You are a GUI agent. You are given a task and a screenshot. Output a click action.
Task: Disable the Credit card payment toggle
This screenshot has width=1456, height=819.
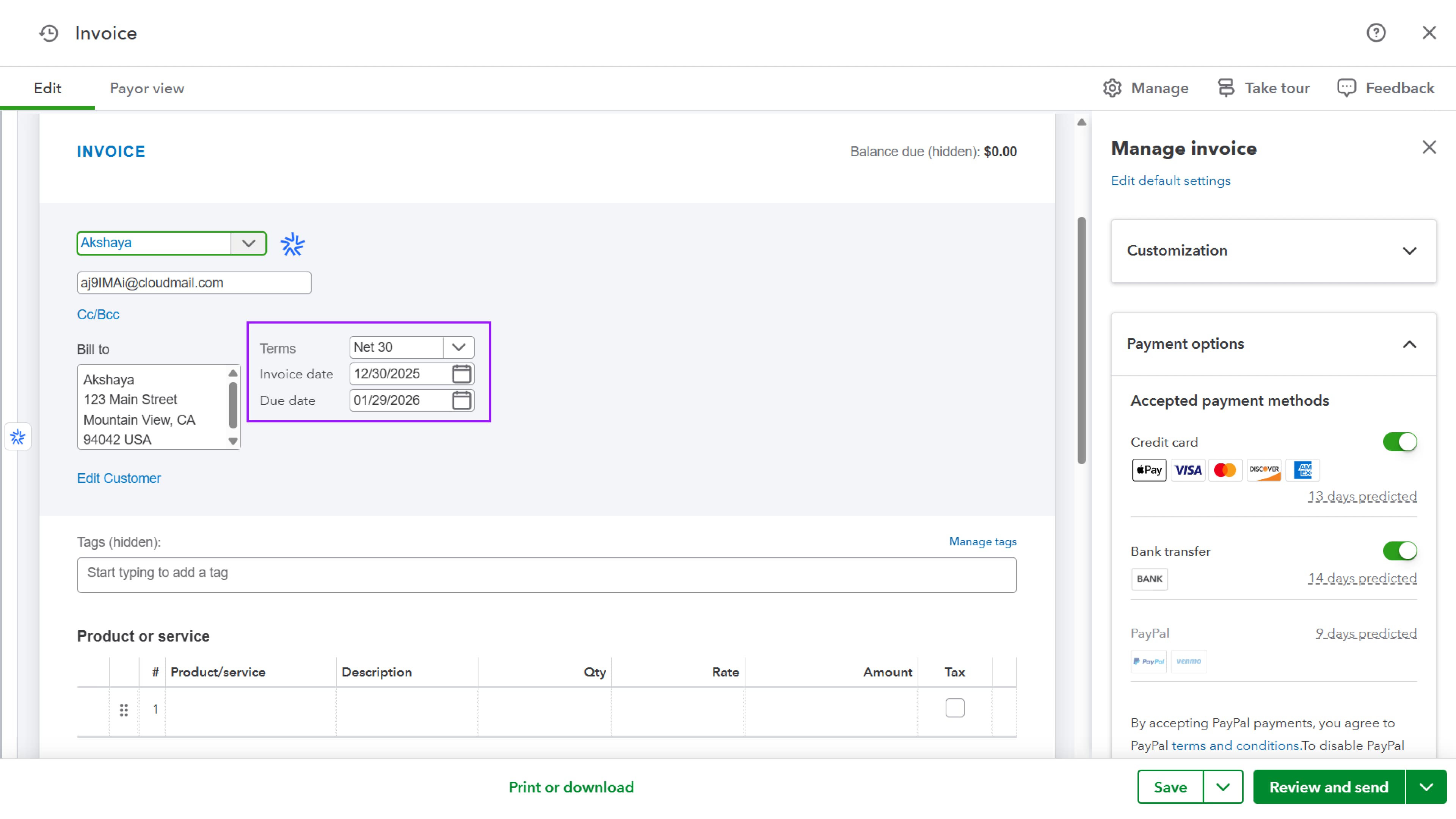(x=1400, y=441)
